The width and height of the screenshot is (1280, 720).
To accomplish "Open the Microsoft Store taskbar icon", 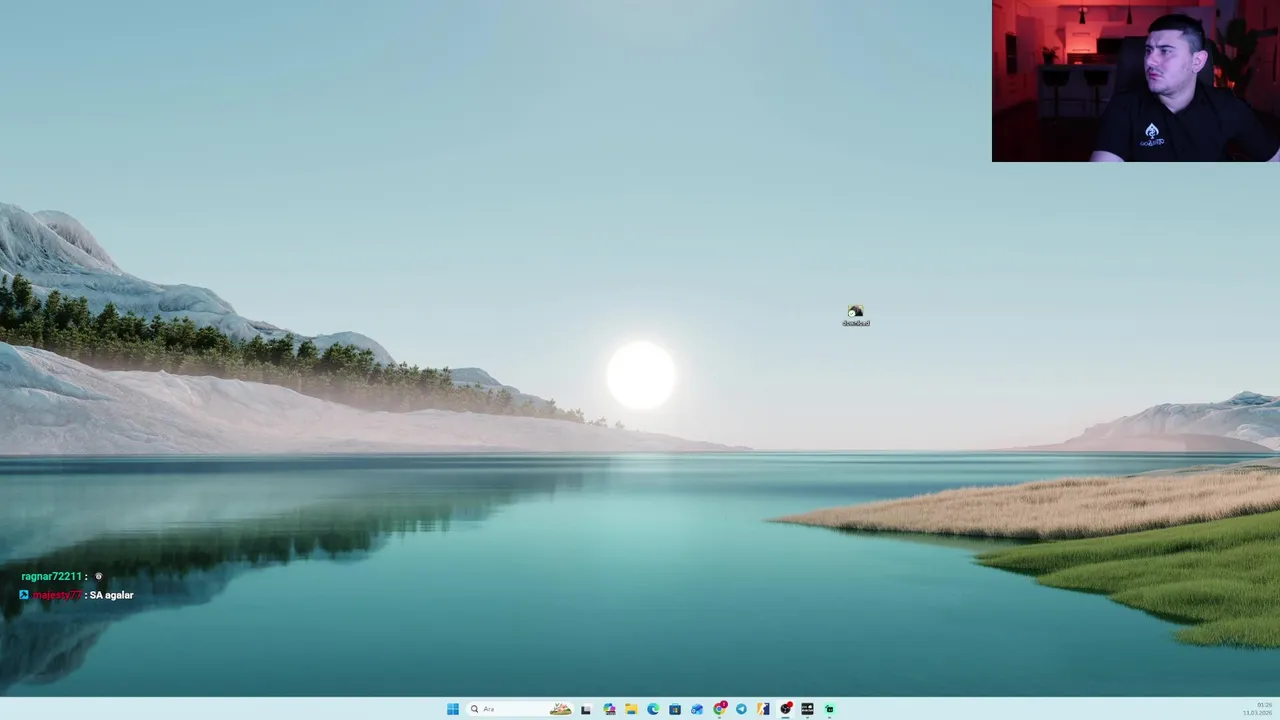I will (675, 709).
